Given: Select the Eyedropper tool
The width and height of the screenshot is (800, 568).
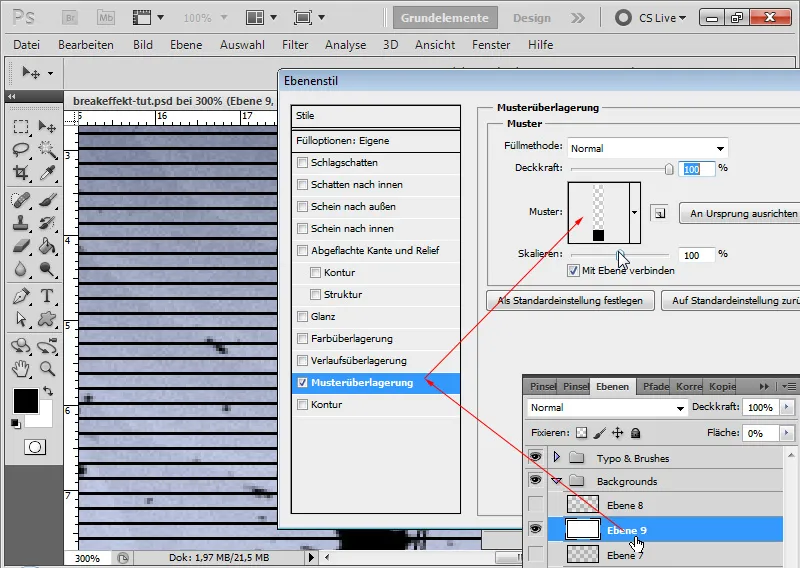Looking at the screenshot, I should click(47, 173).
